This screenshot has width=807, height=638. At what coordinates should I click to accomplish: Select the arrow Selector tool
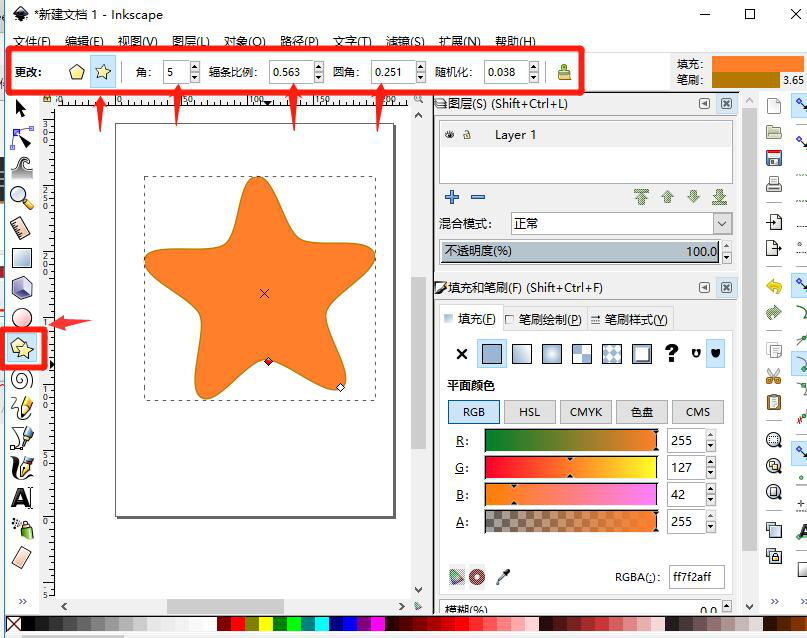point(22,108)
